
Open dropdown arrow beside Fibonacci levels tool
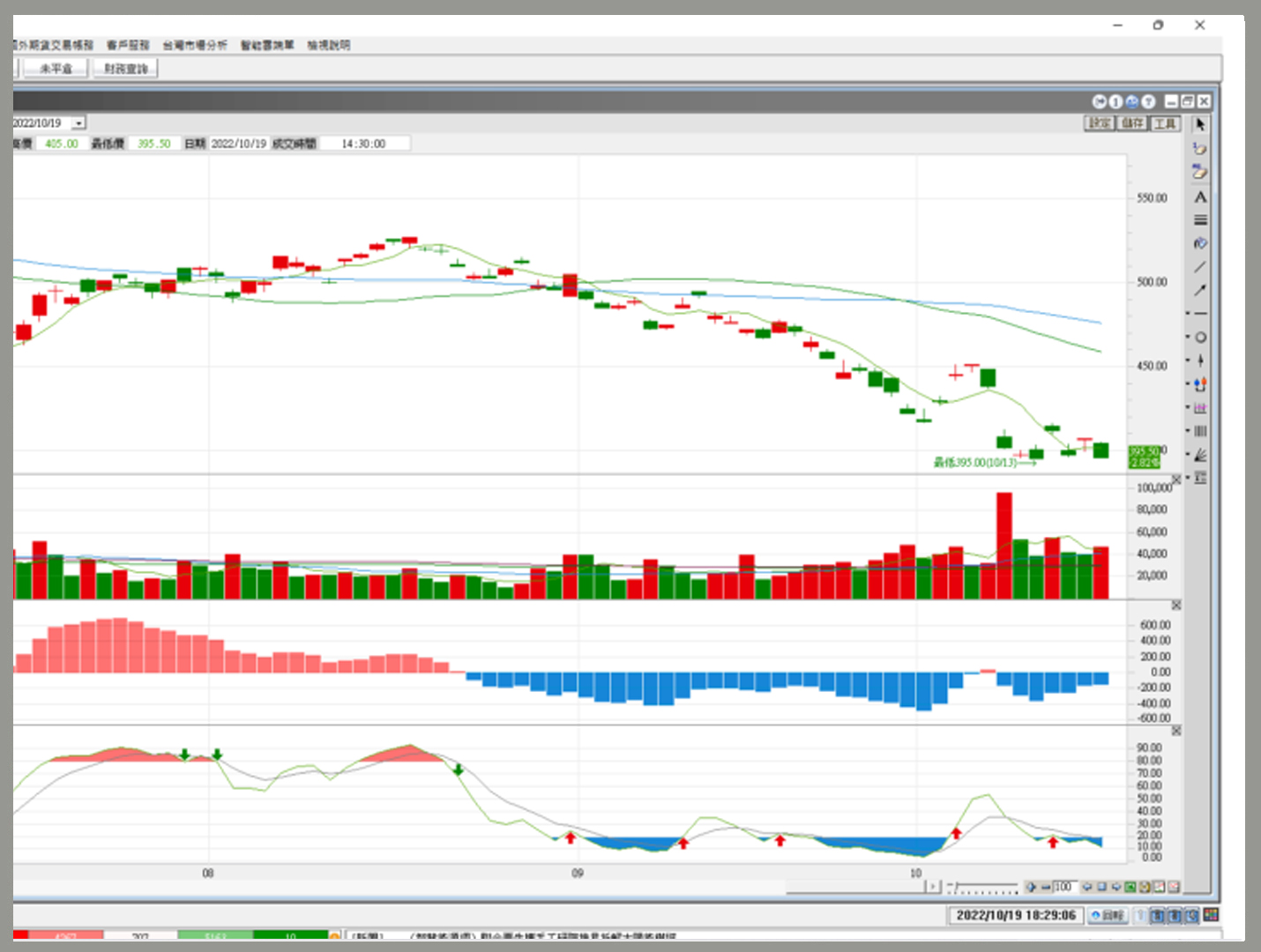1188,477
